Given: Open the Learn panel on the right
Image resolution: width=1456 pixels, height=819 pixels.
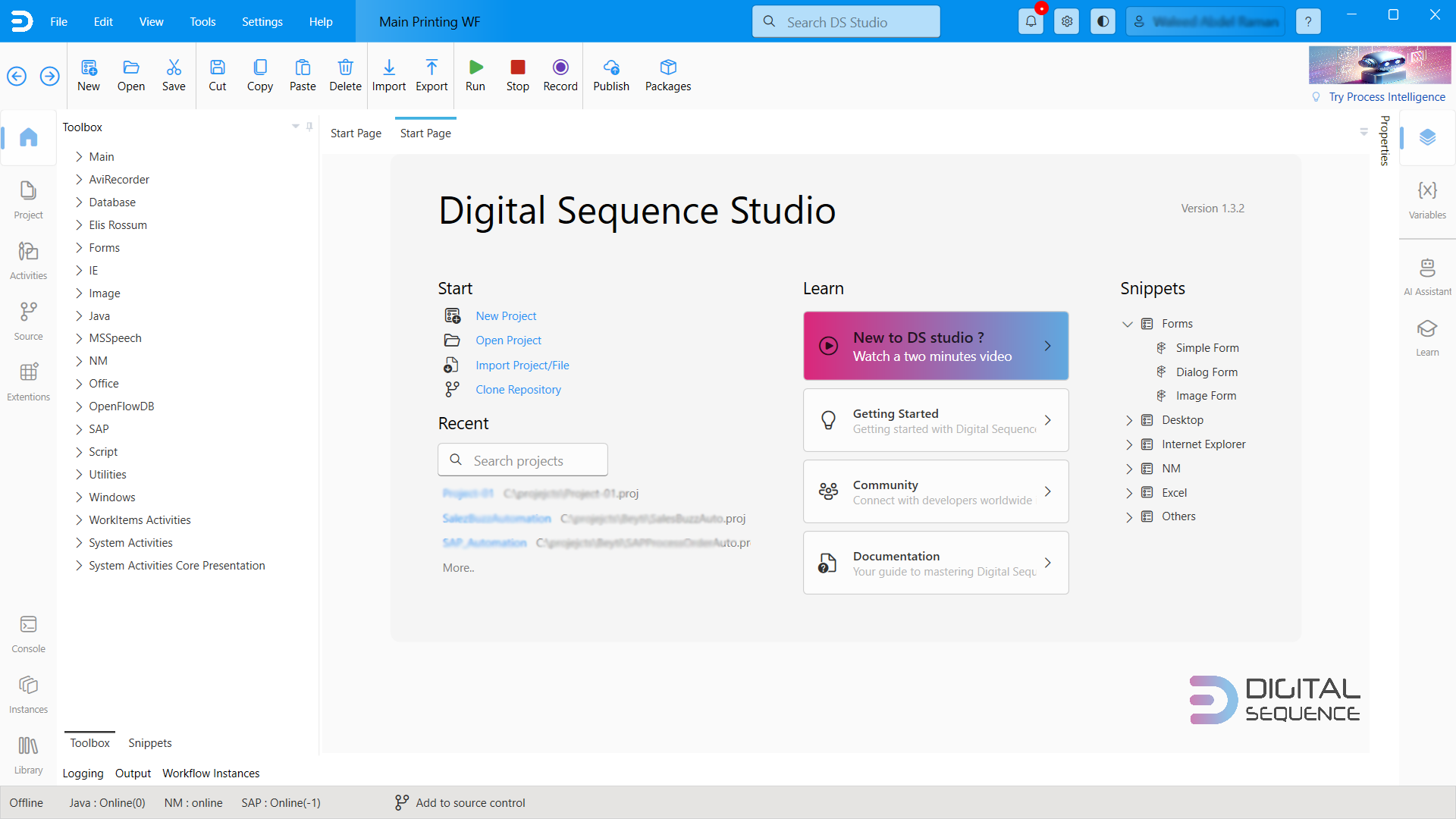Looking at the screenshot, I should (x=1427, y=337).
